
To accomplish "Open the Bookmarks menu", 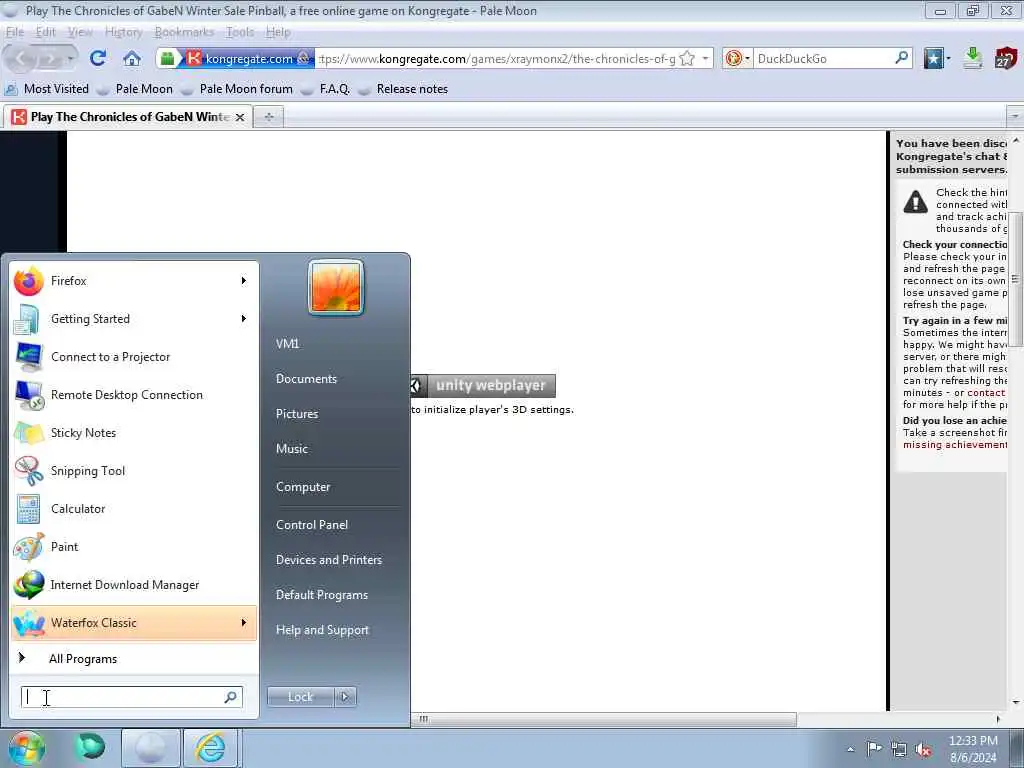I will point(184,32).
